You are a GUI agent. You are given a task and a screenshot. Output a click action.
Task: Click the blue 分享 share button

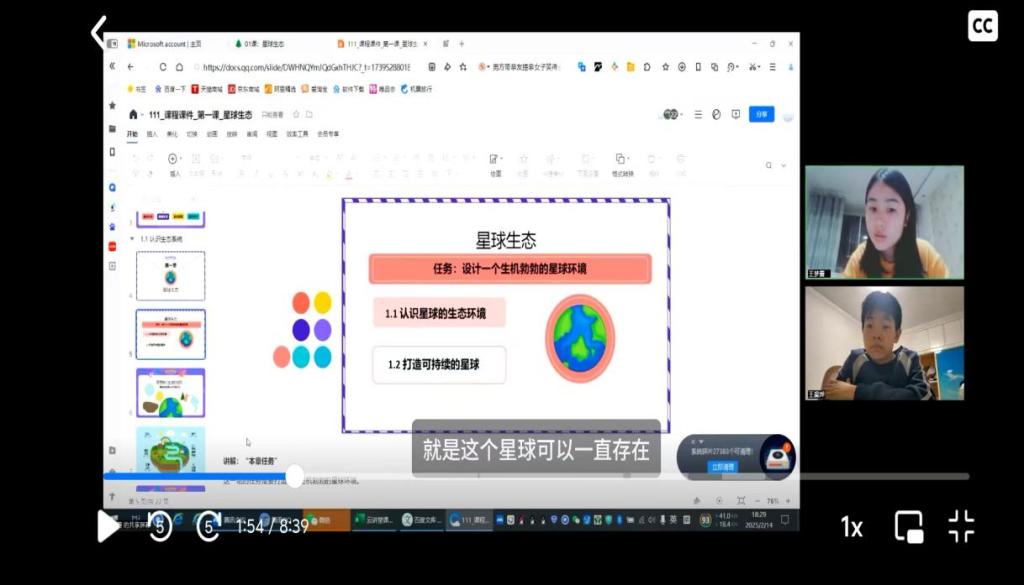[x=762, y=114]
